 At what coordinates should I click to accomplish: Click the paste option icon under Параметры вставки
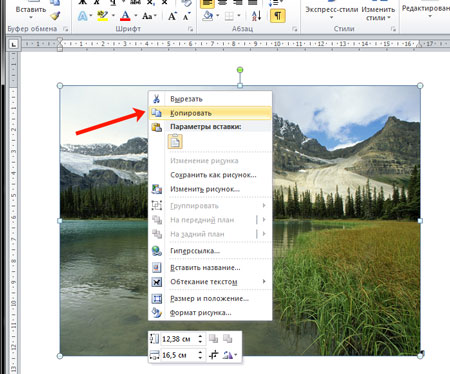tap(175, 141)
